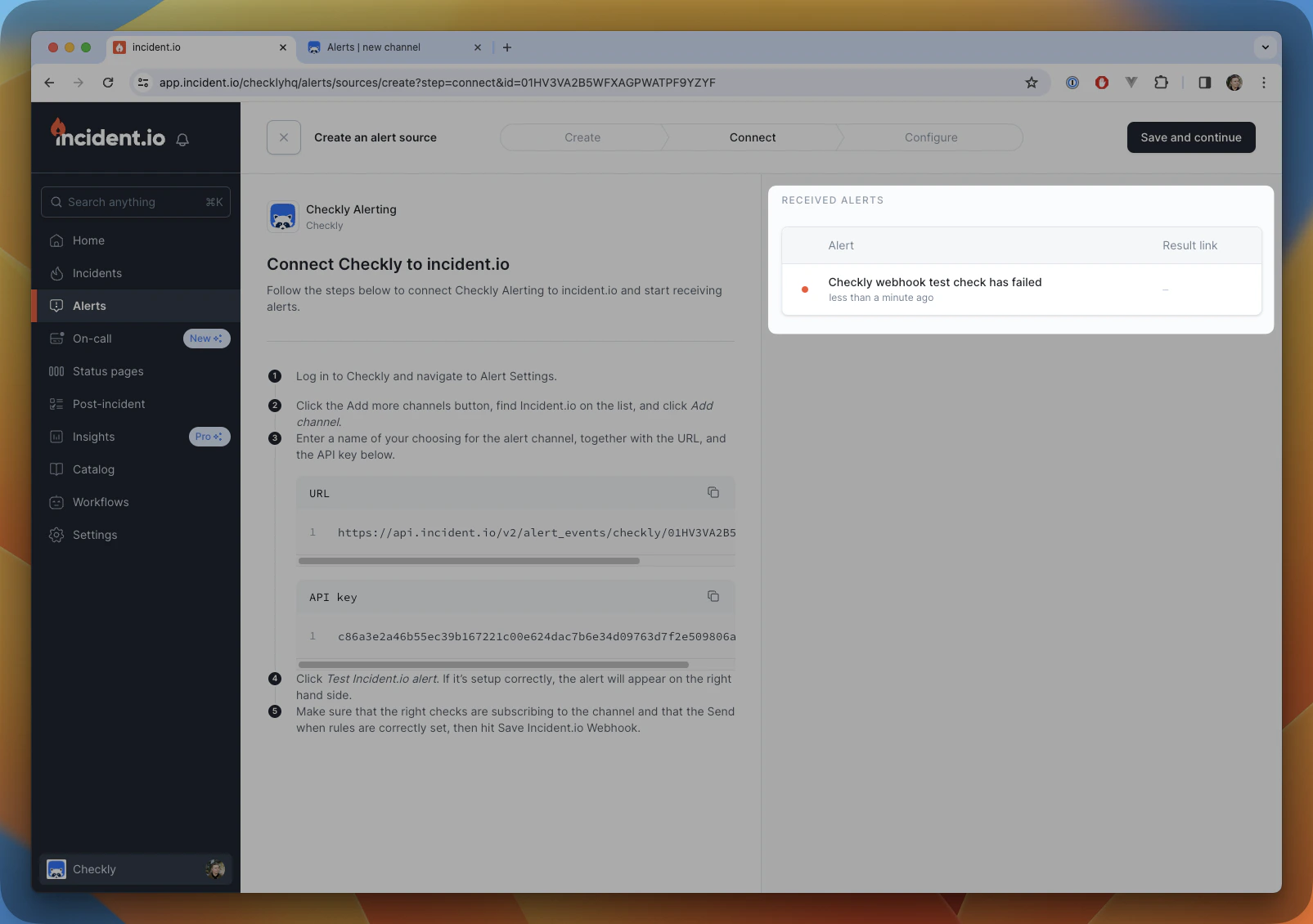Open the Chrome three-dot menu
The image size is (1313, 924).
(1263, 83)
